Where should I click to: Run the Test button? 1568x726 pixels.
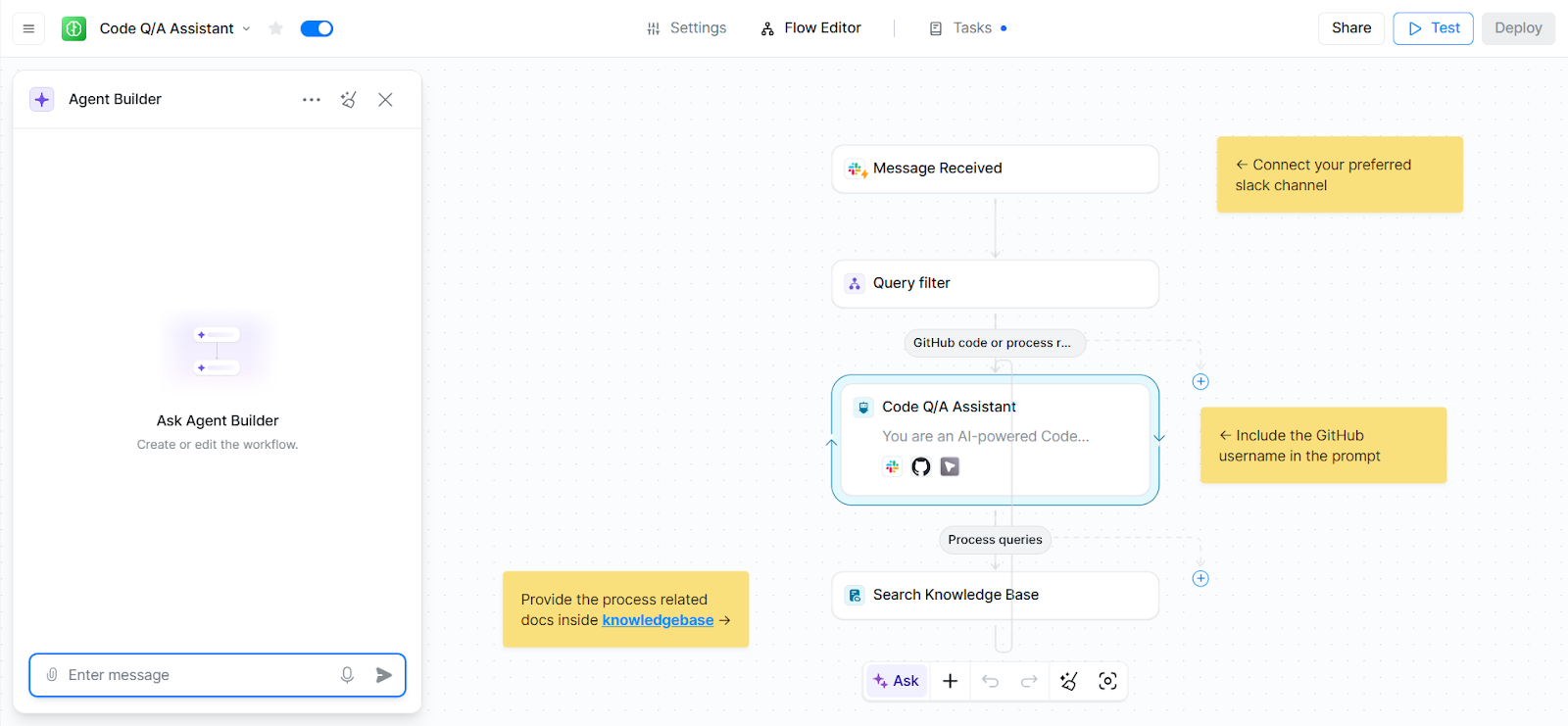click(x=1433, y=28)
